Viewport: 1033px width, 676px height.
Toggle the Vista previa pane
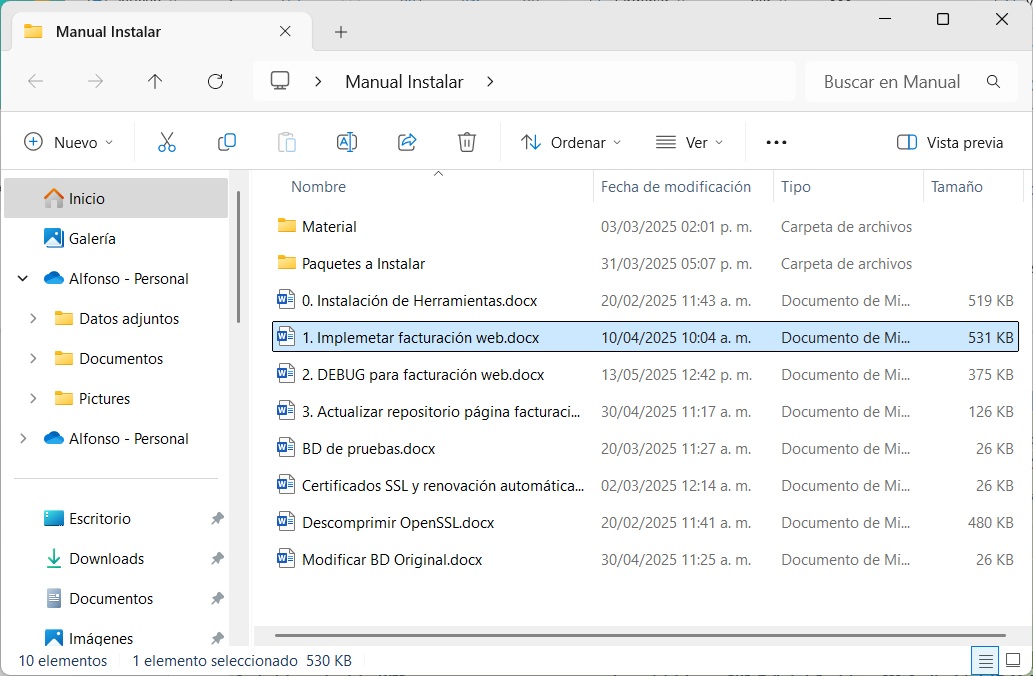click(950, 142)
